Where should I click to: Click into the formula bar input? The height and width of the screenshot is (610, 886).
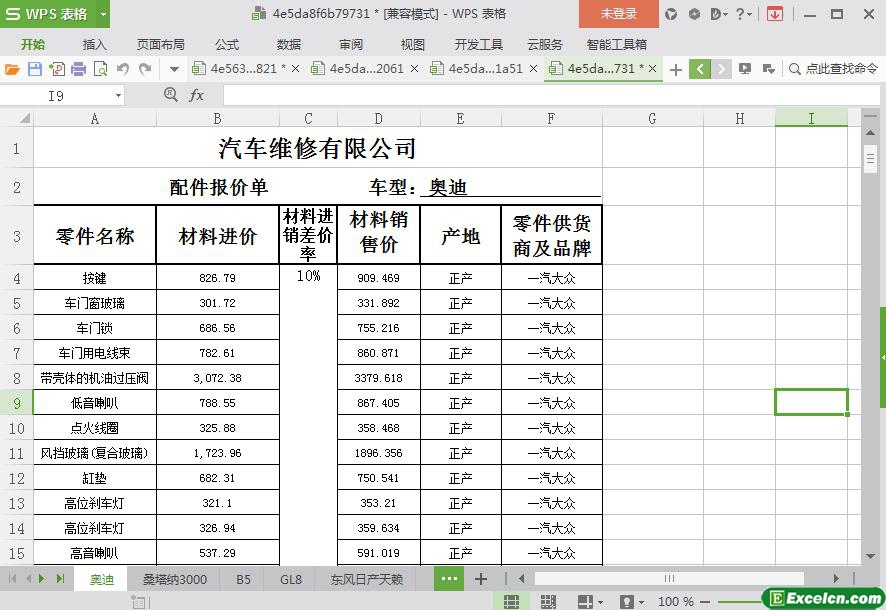551,95
